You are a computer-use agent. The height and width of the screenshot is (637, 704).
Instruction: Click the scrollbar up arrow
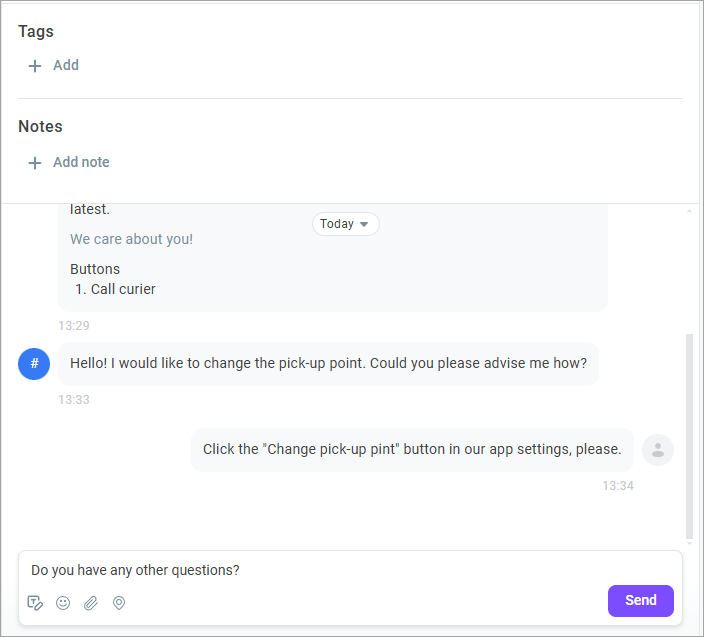[690, 210]
